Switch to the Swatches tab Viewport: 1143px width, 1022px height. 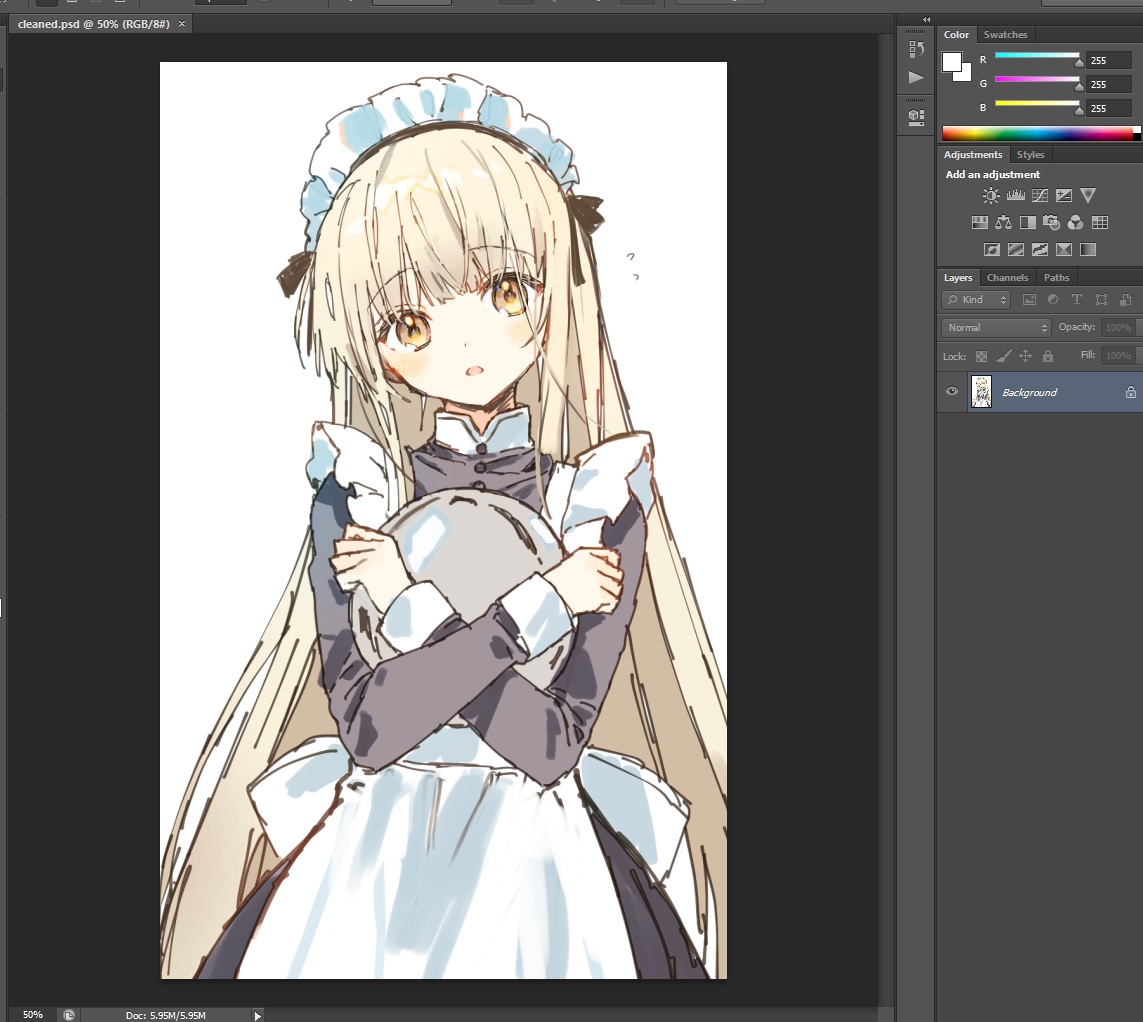click(1004, 34)
